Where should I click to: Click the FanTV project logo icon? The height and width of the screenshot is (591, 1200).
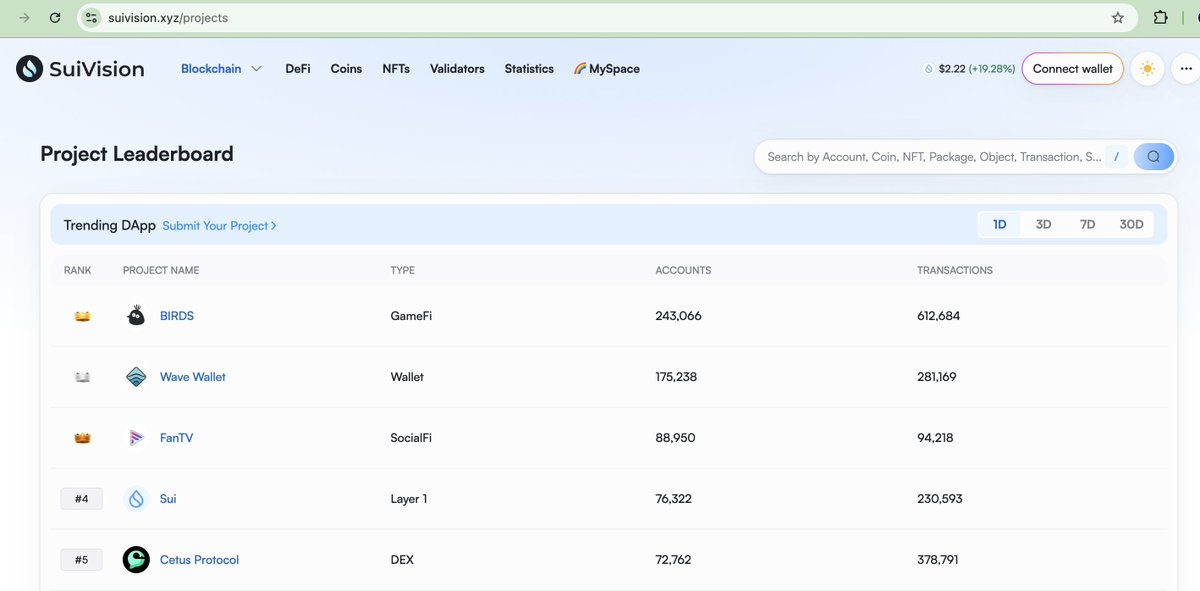click(x=136, y=437)
